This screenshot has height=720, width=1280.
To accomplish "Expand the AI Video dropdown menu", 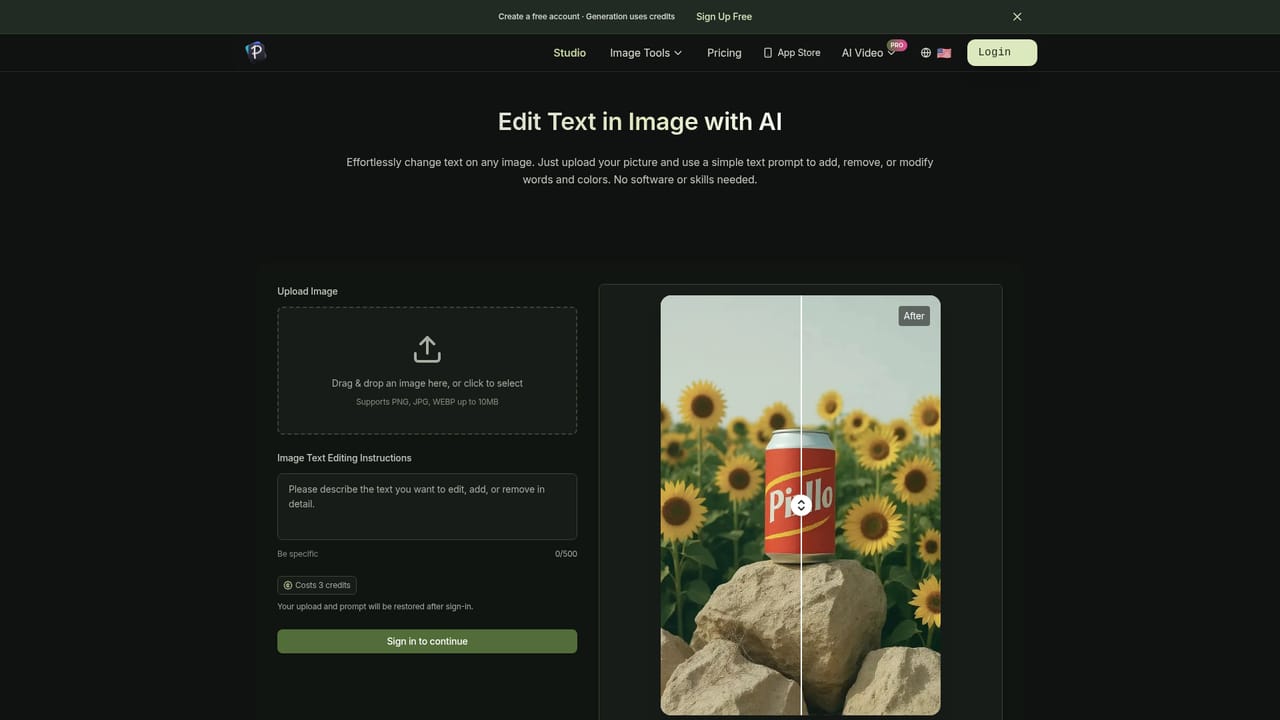I will 868,53.
